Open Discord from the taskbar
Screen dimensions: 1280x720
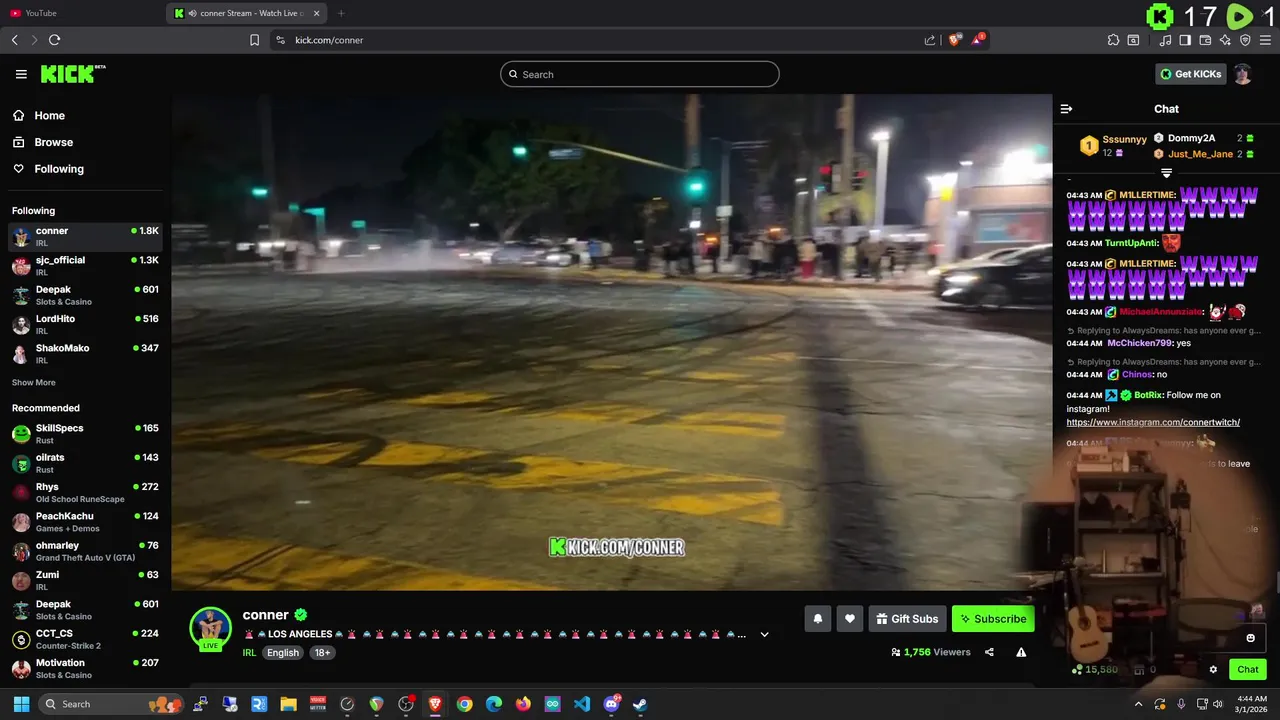click(x=611, y=704)
